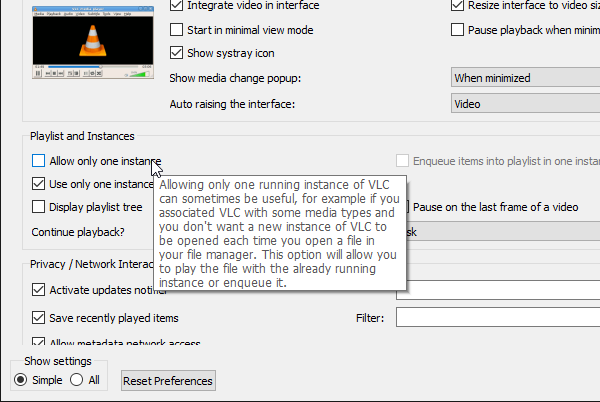
Task: Click into the Filter text field
Action: [497, 318]
